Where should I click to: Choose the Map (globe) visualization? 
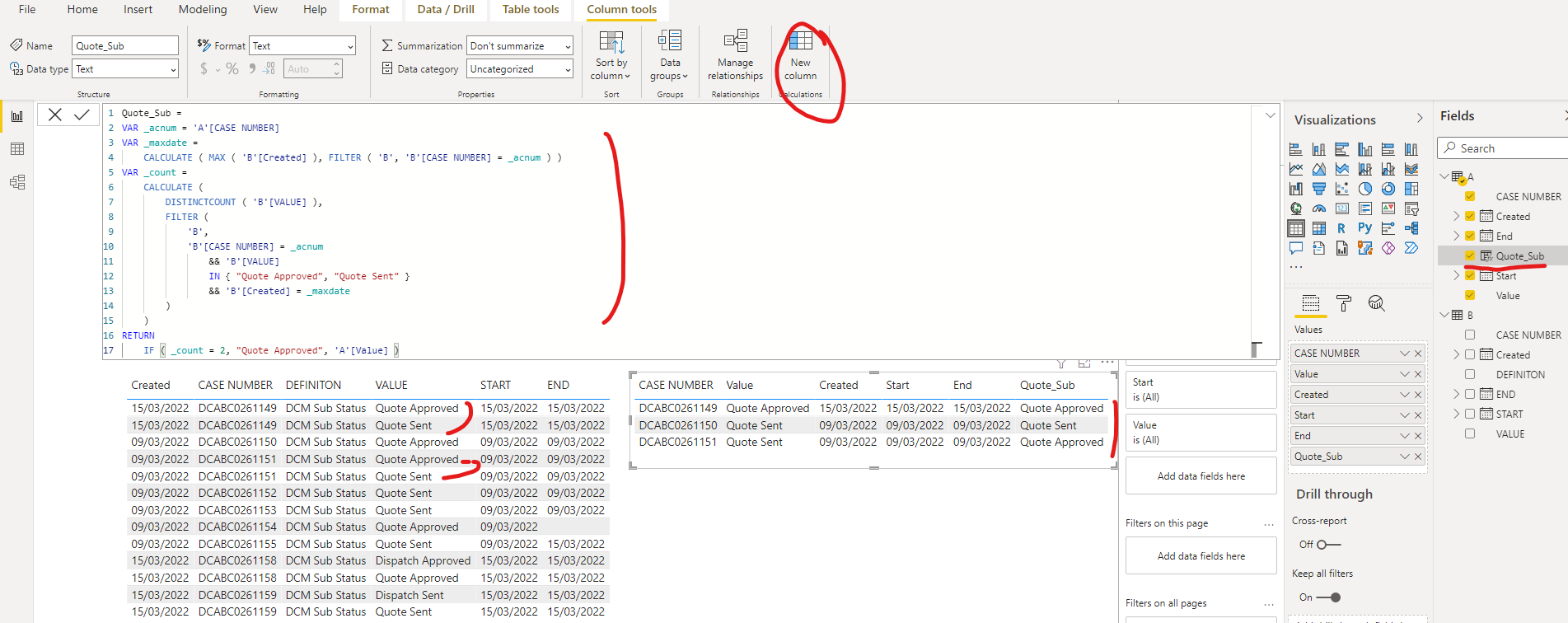(1296, 208)
